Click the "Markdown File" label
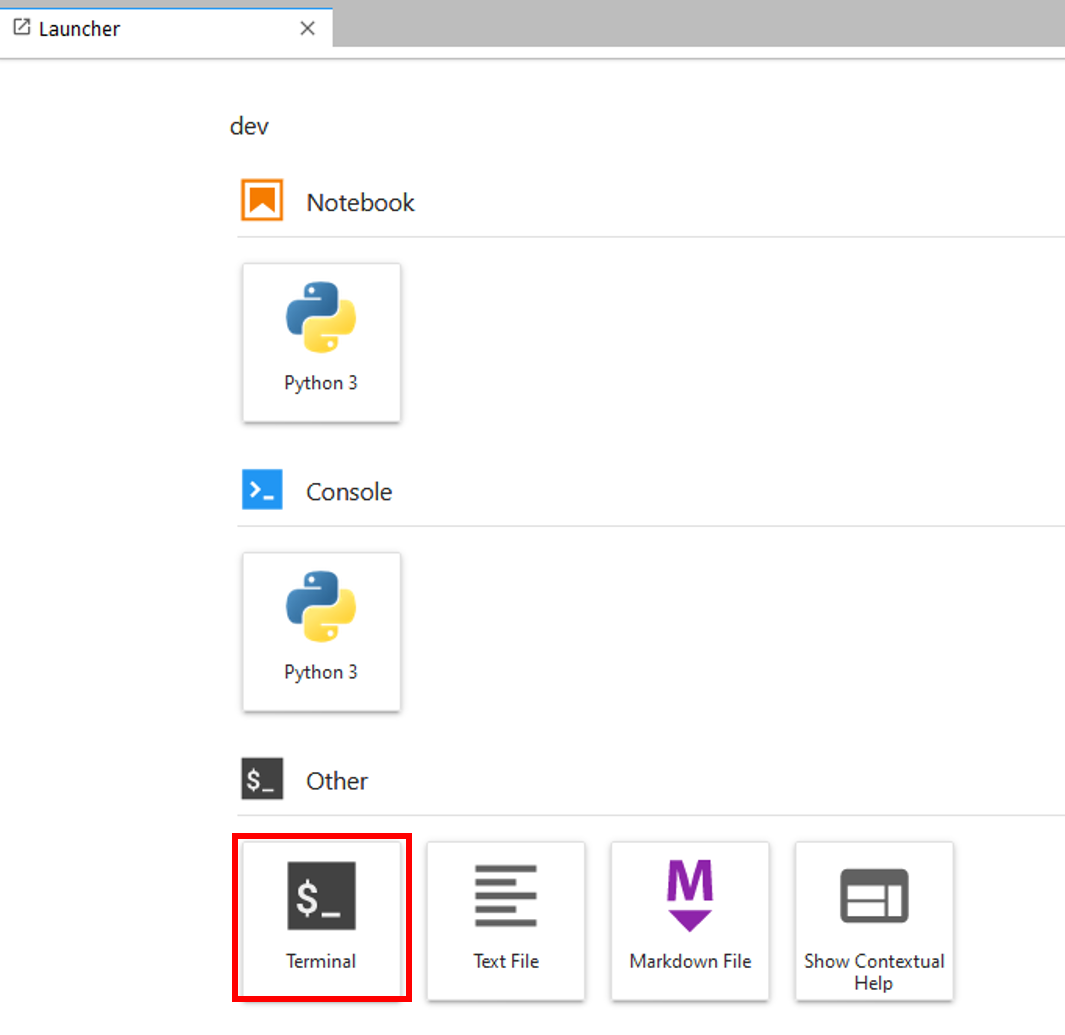 [690, 961]
